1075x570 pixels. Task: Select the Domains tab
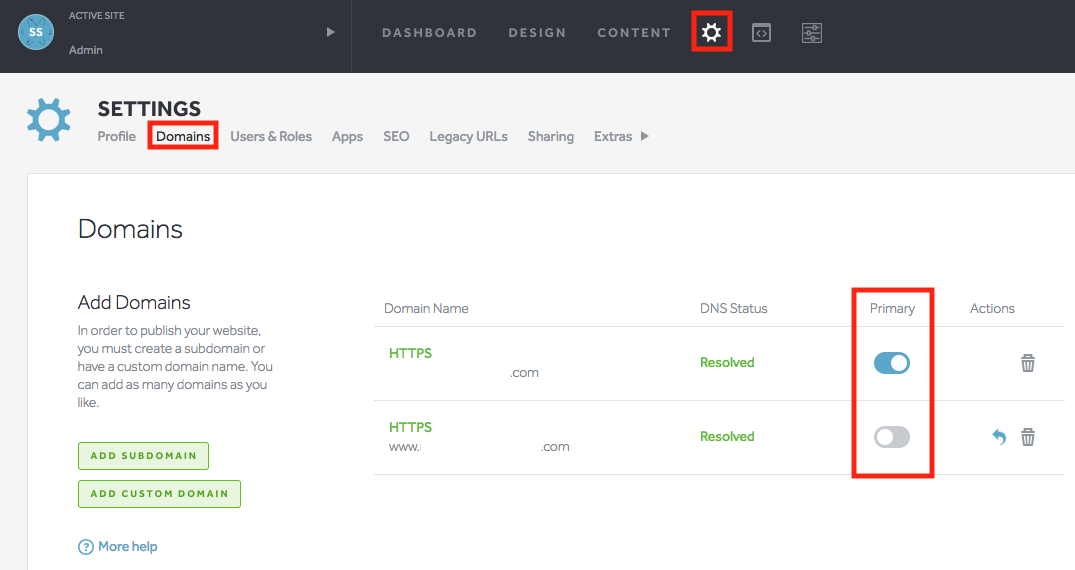[183, 136]
